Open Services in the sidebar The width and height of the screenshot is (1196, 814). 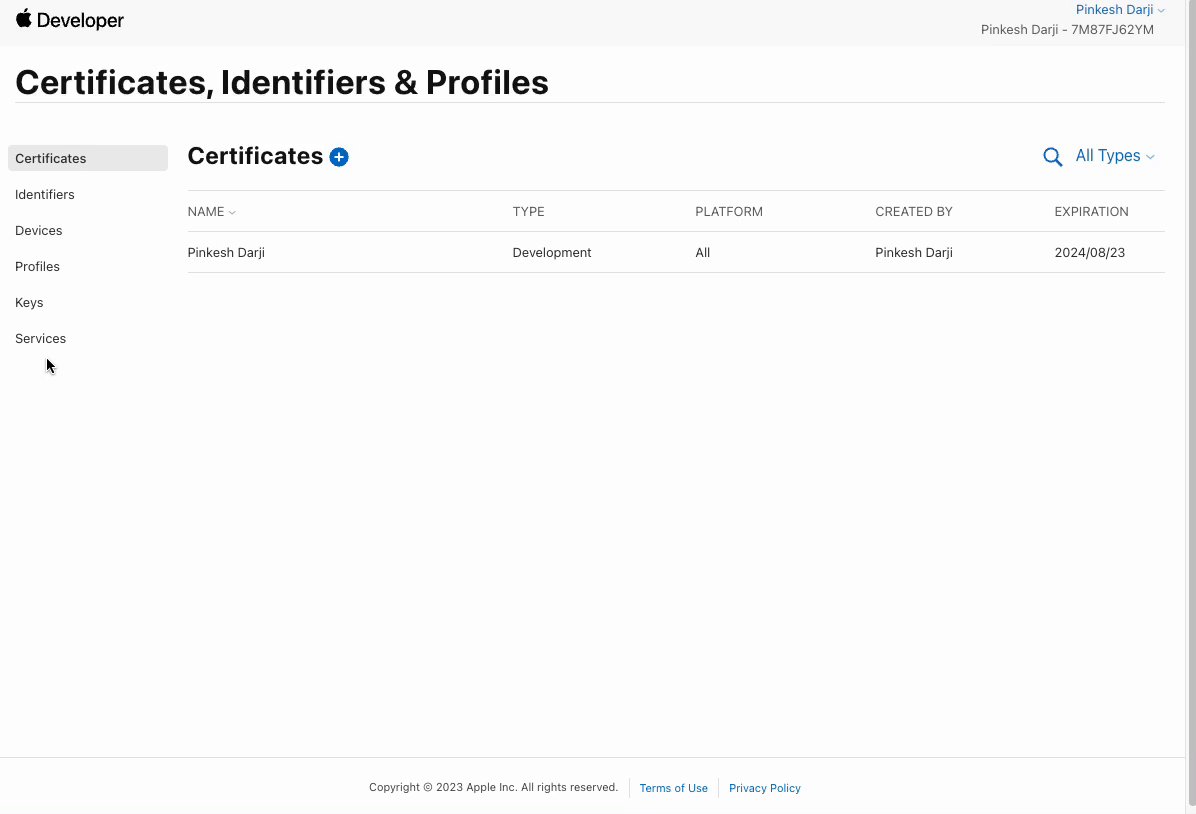pyautogui.click(x=41, y=338)
